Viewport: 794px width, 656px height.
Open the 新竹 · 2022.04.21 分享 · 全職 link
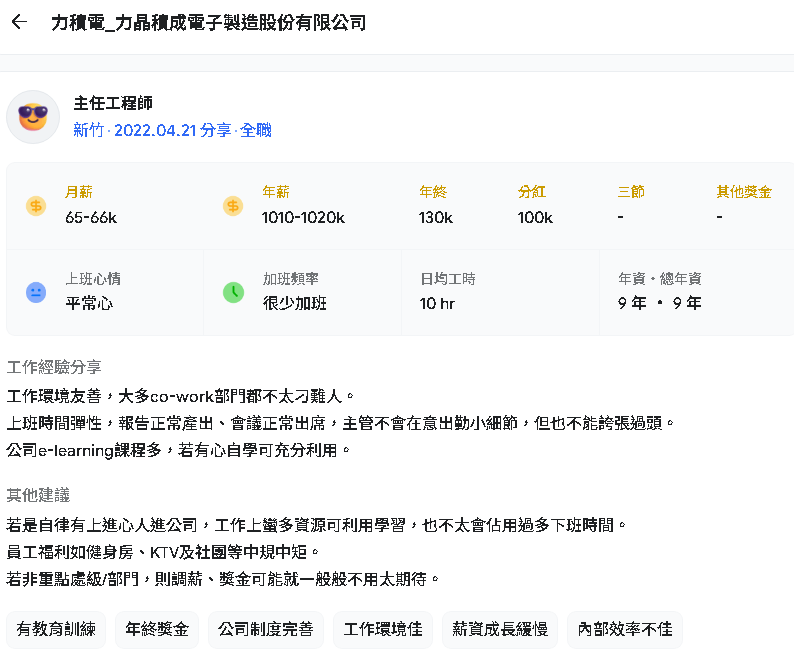pyautogui.click(x=172, y=130)
